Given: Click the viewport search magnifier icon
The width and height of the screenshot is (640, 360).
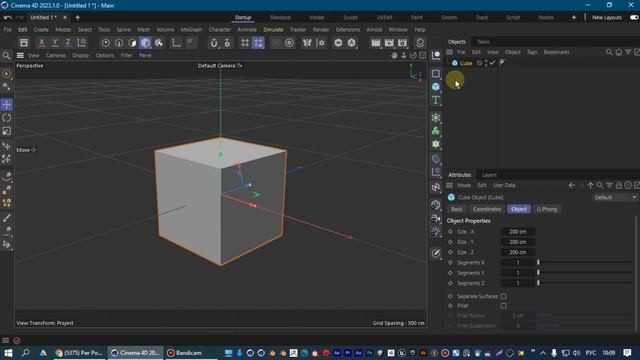Looking at the screenshot, I should (6, 56).
